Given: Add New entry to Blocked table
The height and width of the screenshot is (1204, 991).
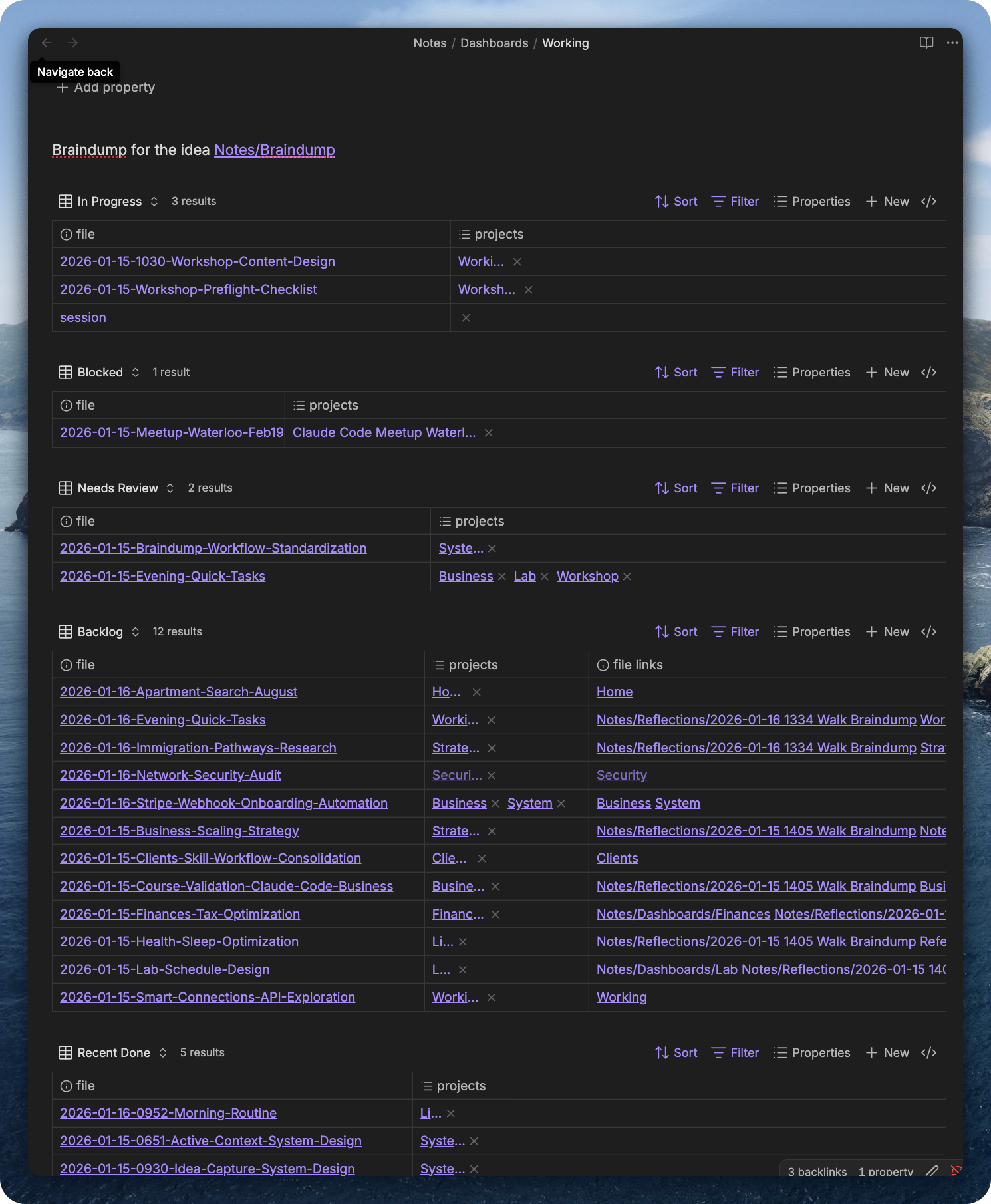Looking at the screenshot, I should 887,373.
